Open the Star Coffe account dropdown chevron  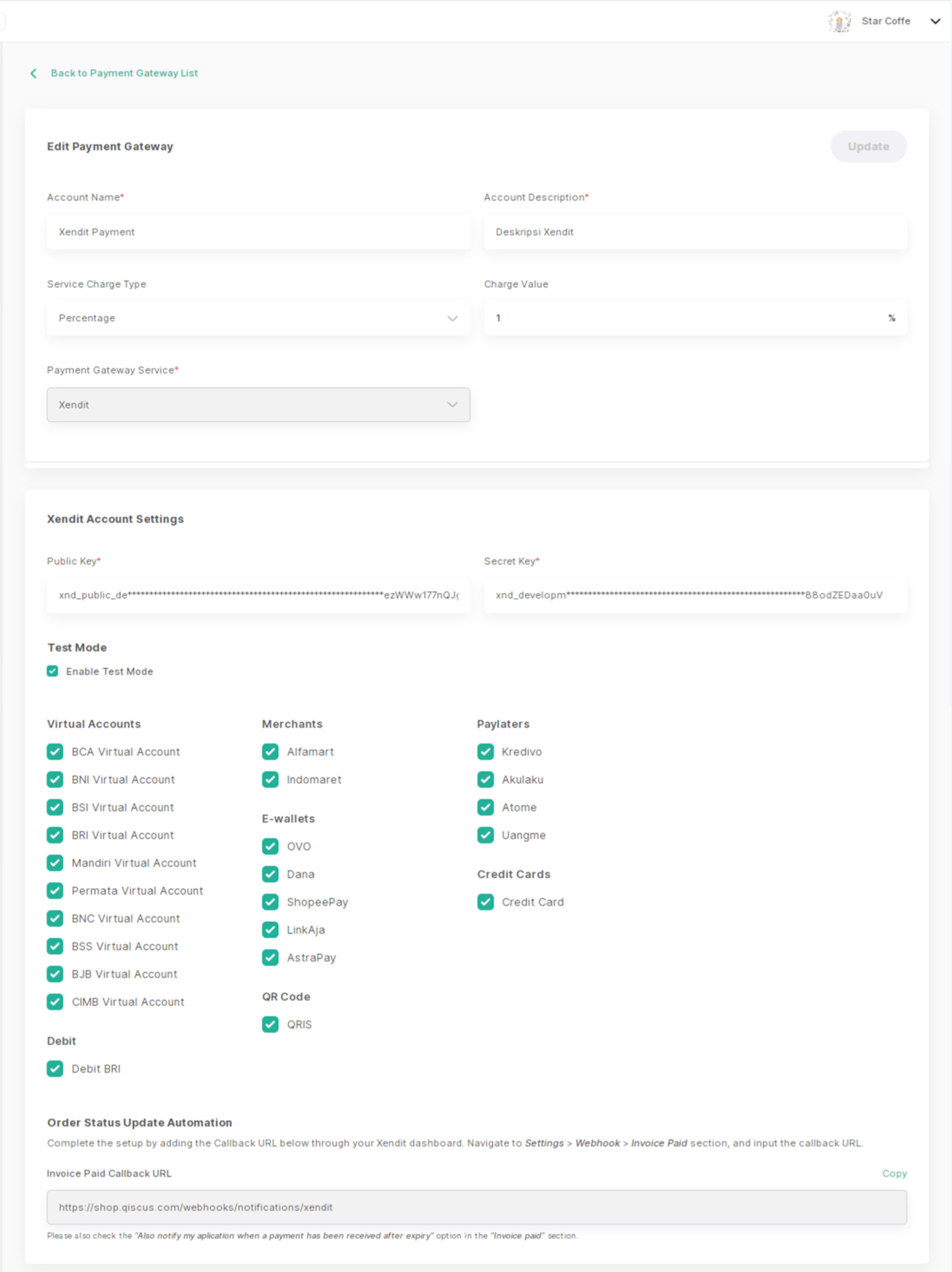[935, 21]
